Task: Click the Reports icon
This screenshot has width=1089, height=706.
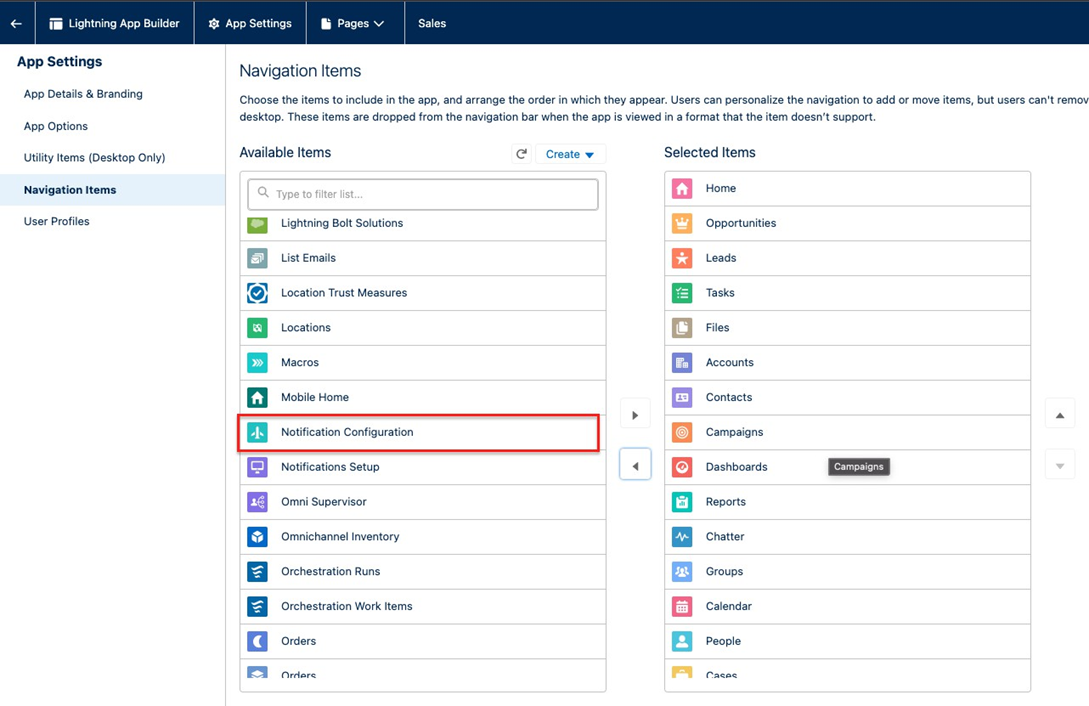Action: (682, 501)
